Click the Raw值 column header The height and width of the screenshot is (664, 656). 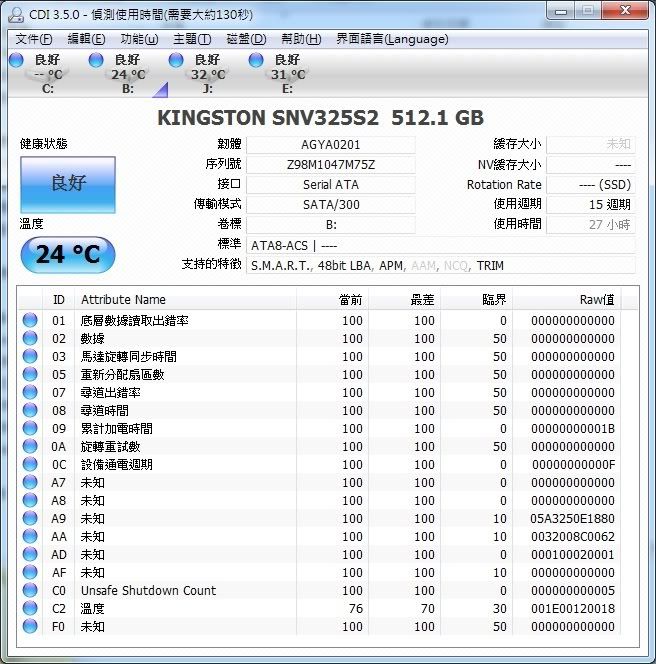tap(567, 299)
